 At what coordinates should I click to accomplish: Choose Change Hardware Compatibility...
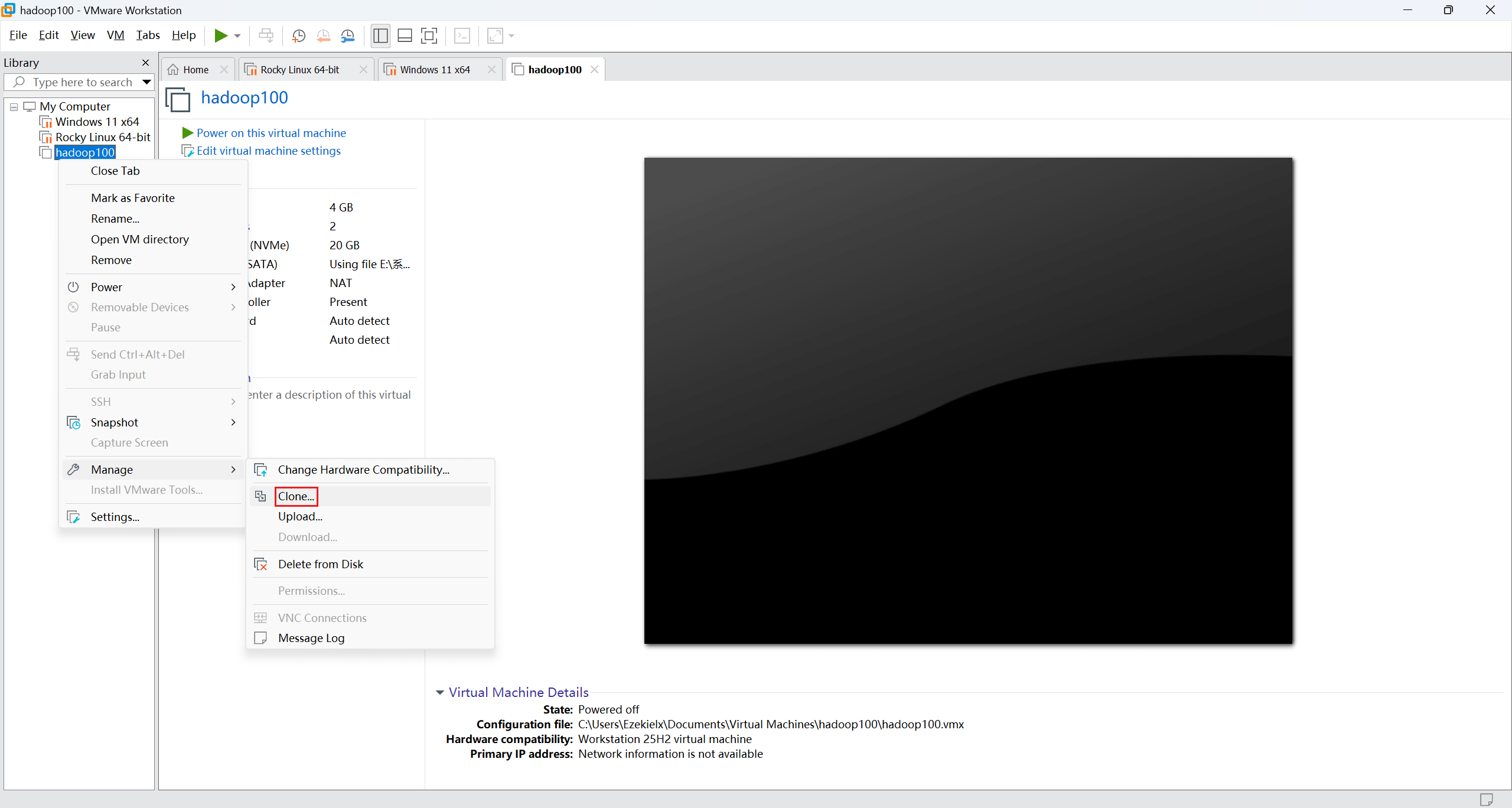[x=371, y=470]
